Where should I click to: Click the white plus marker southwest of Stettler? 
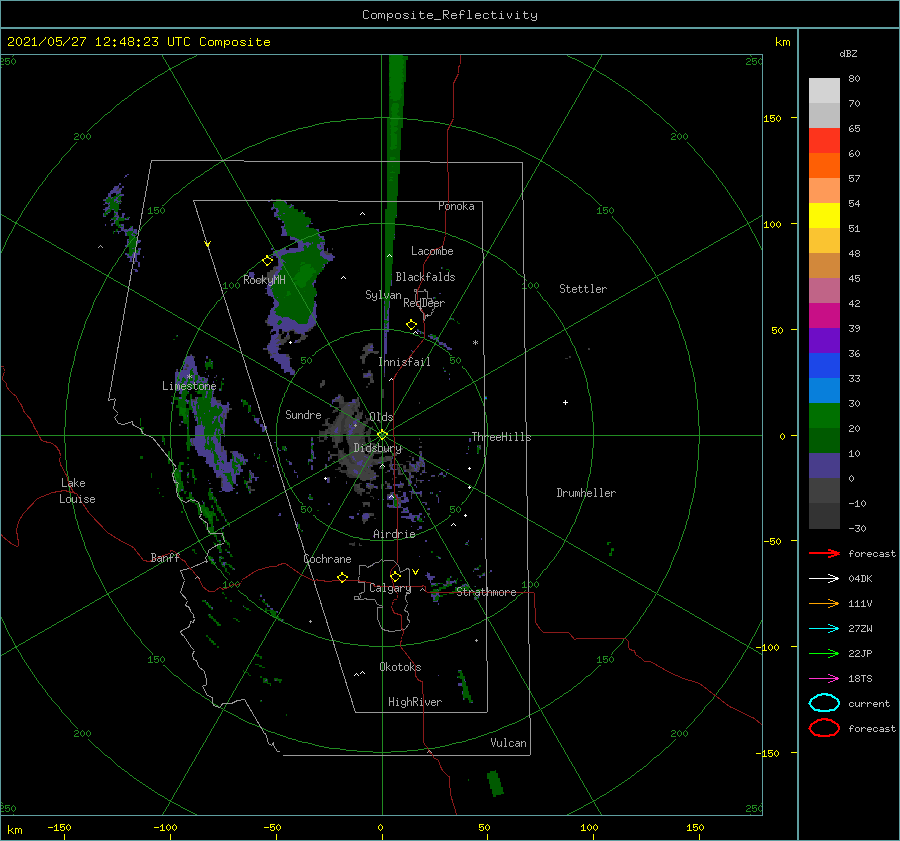(x=565, y=402)
